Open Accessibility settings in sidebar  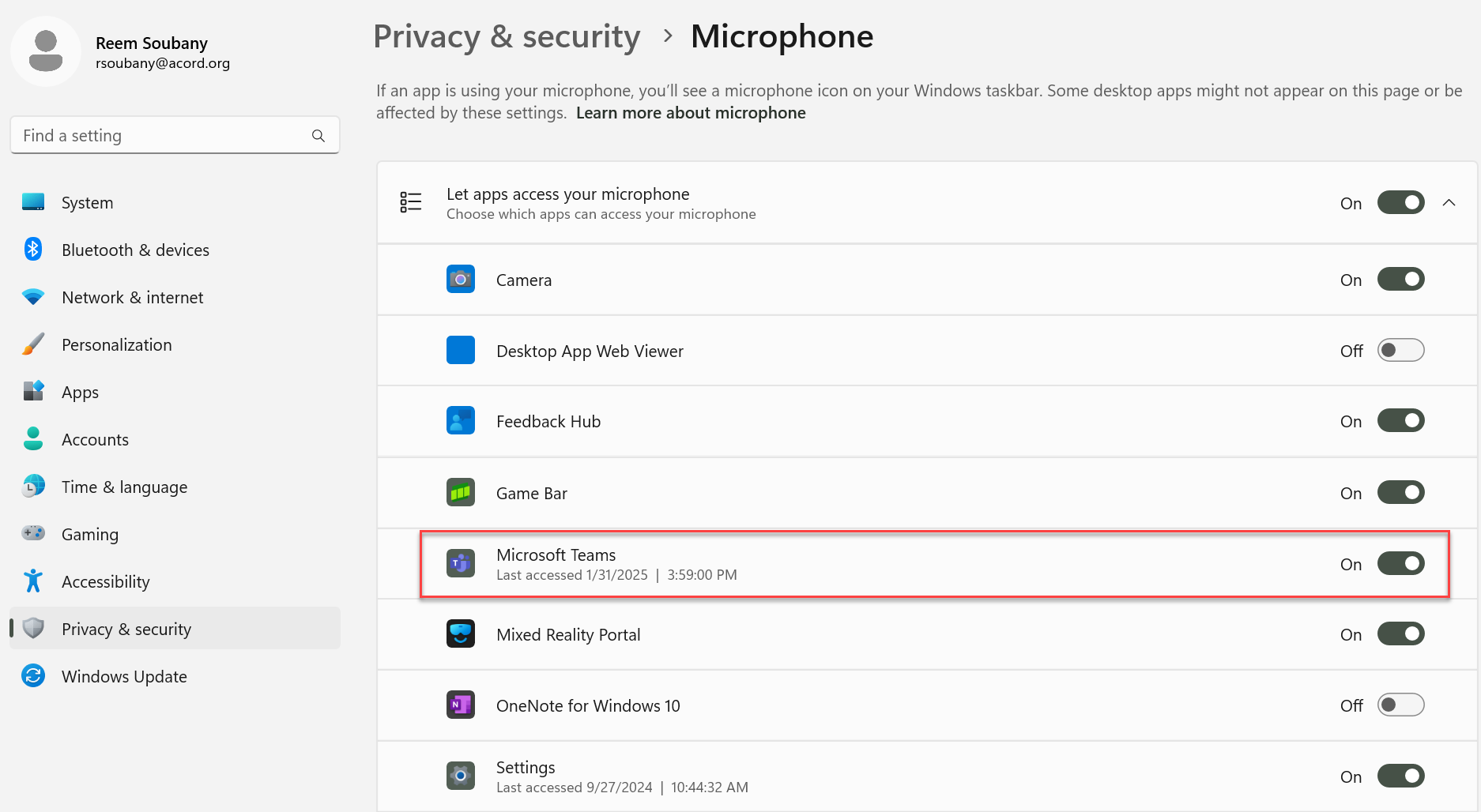106,582
